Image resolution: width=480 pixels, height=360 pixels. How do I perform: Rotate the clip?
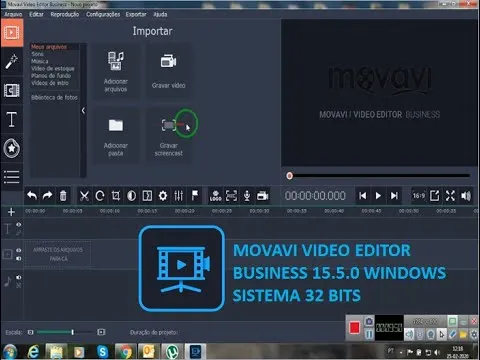[100, 196]
